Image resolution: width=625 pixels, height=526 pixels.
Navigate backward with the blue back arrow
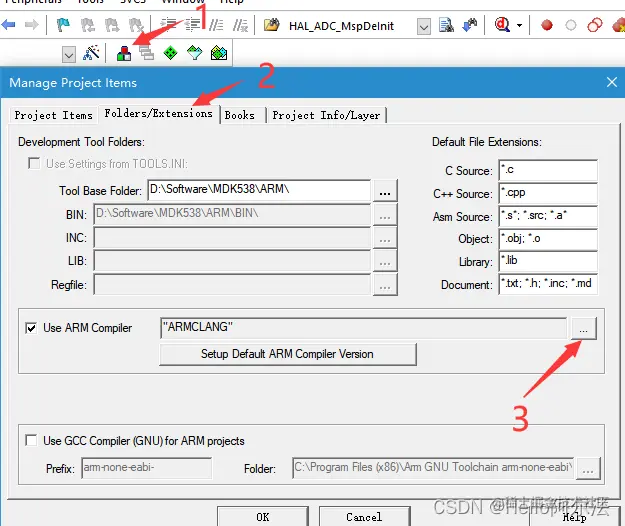click(x=8, y=25)
